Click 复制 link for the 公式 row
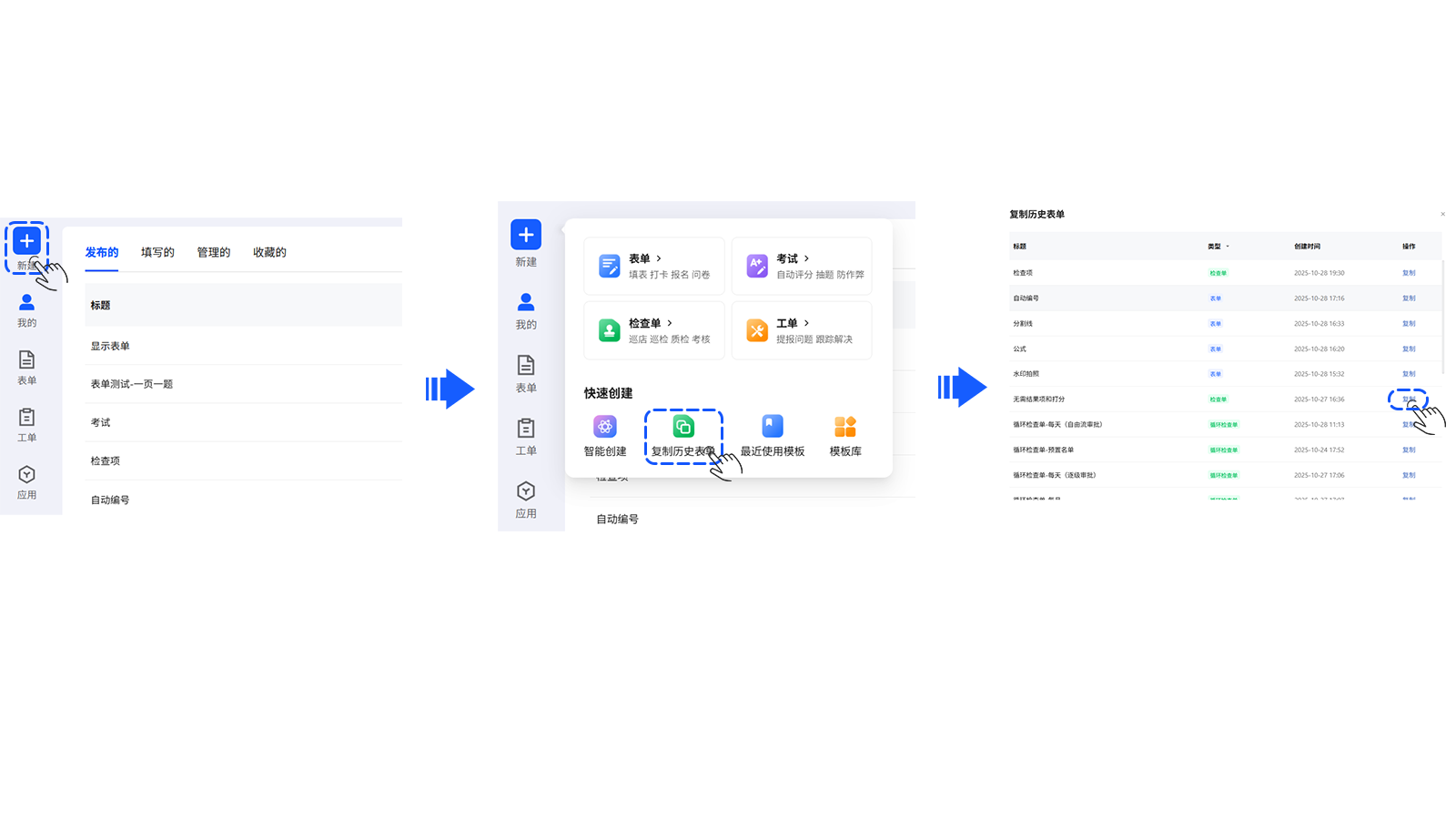This screenshot has width=1456, height=819. click(x=1409, y=349)
